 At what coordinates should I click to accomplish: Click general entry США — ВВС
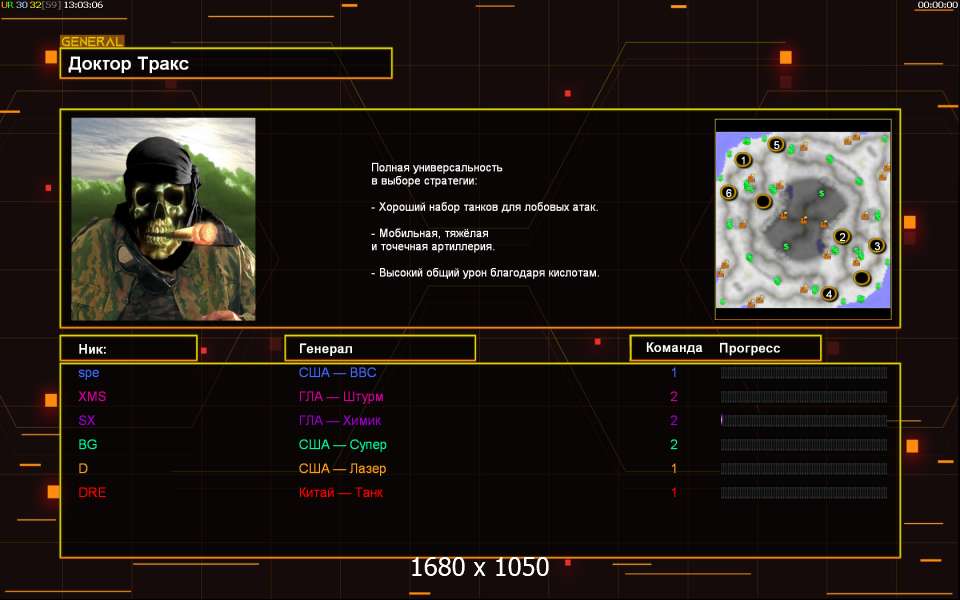337,373
